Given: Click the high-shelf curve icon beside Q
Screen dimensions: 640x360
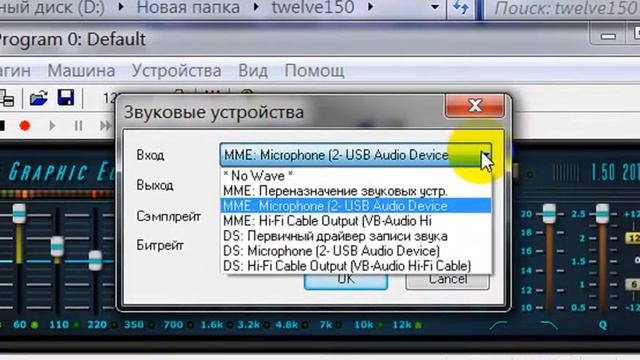Looking at the screenshot, I should coord(549,325).
